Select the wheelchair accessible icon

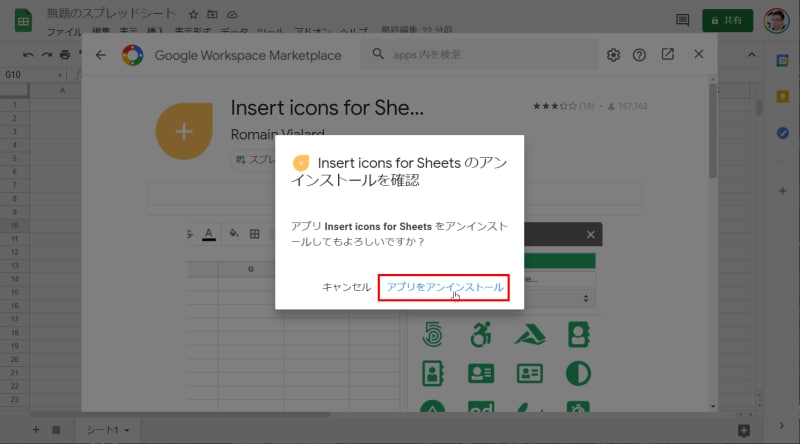[x=481, y=335]
